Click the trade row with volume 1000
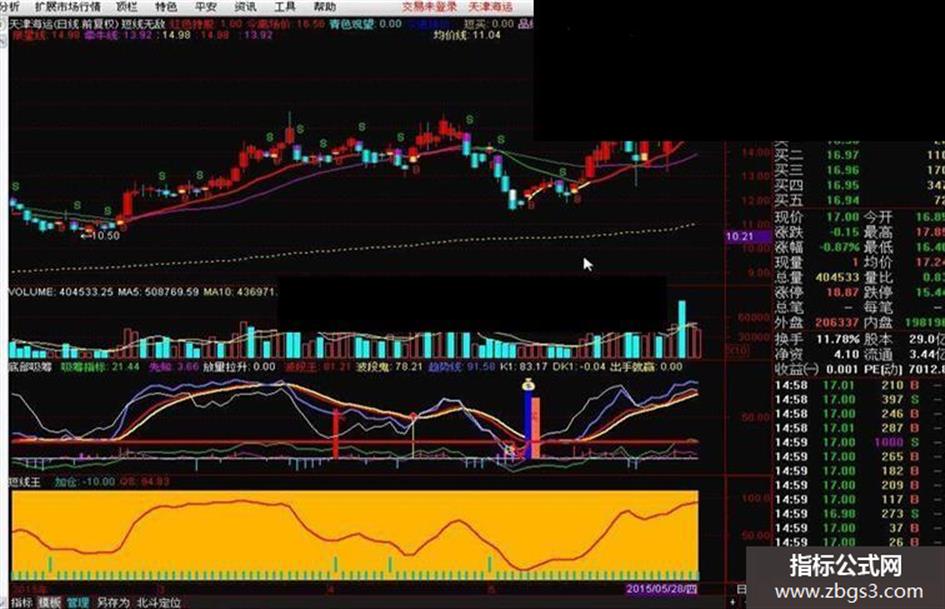945x609 pixels. coord(857,443)
